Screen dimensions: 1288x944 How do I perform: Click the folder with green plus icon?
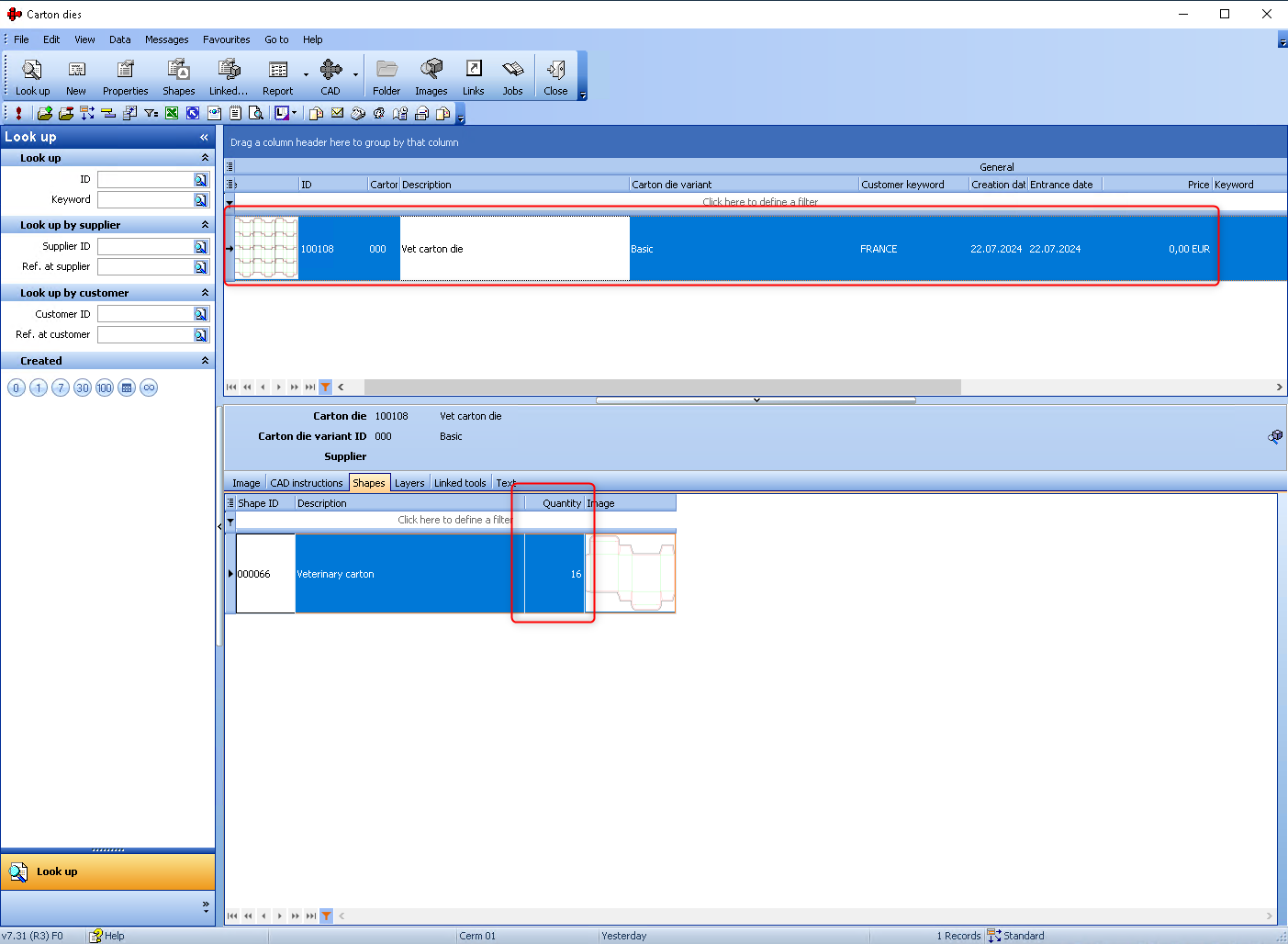(x=44, y=113)
